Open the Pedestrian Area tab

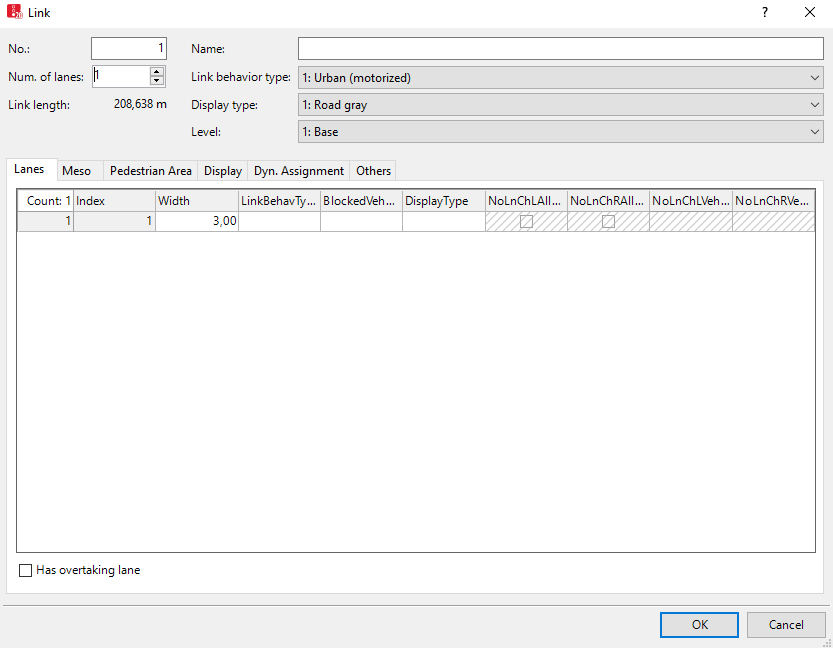150,171
